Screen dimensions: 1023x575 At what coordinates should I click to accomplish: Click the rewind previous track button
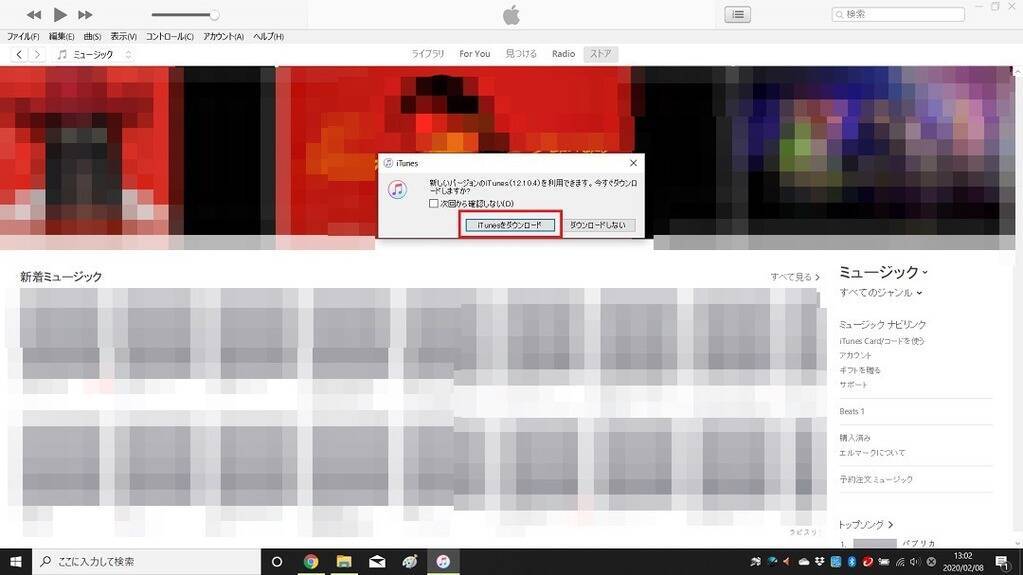pyautogui.click(x=34, y=14)
